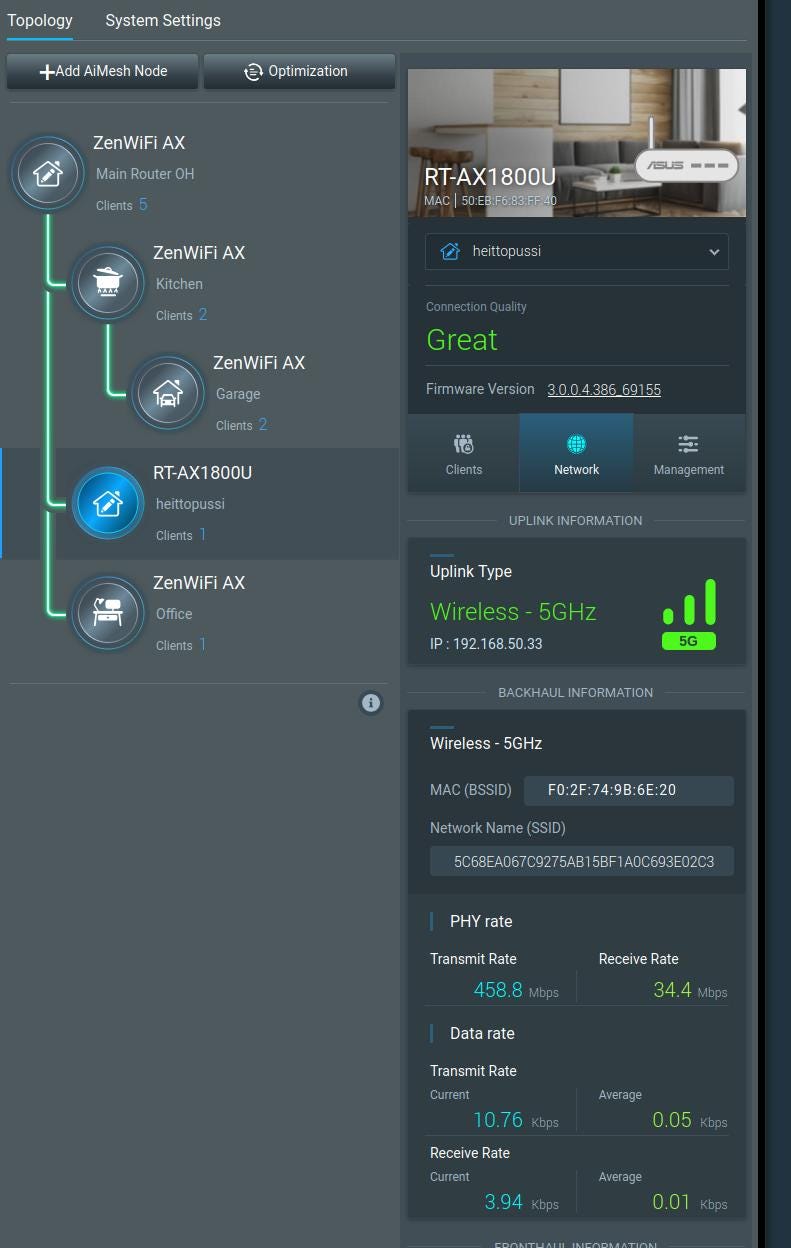Viewport: 791px width, 1248px height.
Task: Click the 5G signal strength icon
Action: pyautogui.click(x=689, y=614)
